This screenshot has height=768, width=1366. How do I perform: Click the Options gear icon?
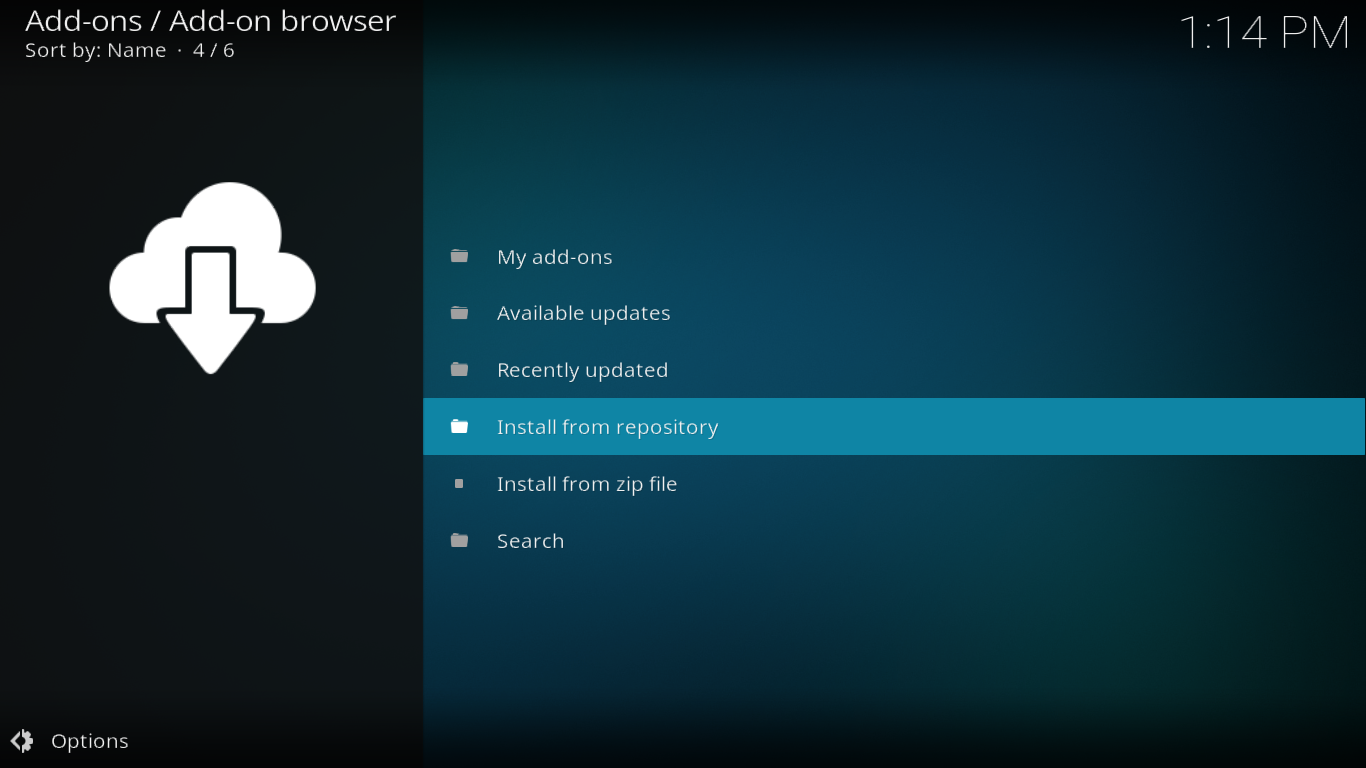(22, 741)
